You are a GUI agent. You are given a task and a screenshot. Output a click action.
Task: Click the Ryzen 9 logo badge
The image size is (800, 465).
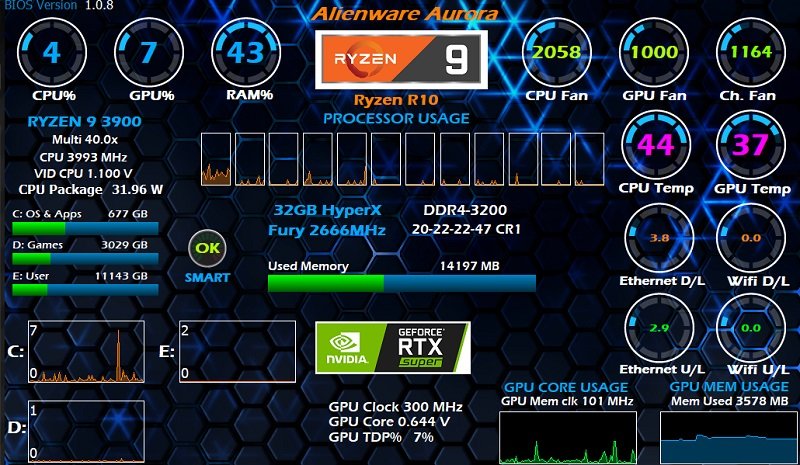401,59
